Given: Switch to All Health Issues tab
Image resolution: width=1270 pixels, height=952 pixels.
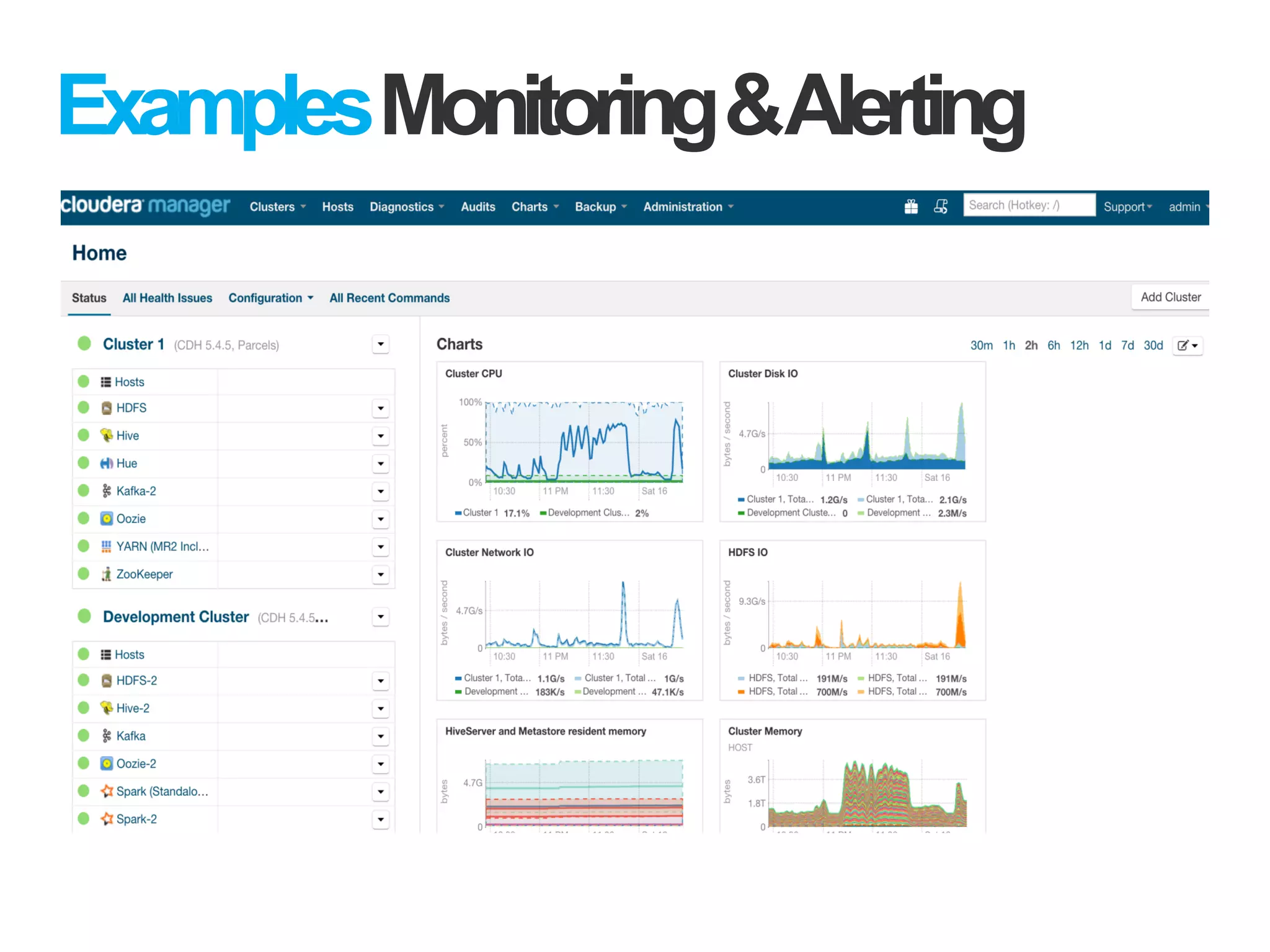Looking at the screenshot, I should point(167,298).
